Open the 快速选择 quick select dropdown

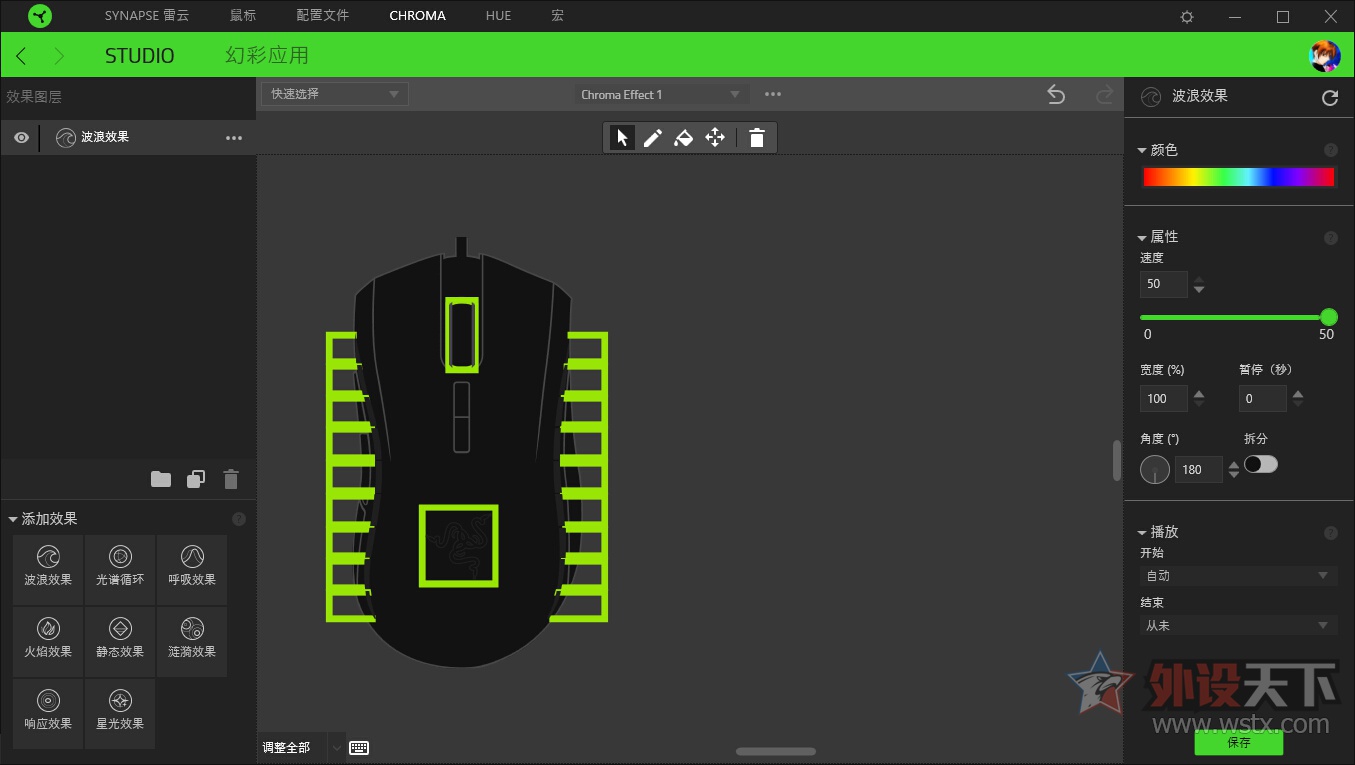coord(335,94)
